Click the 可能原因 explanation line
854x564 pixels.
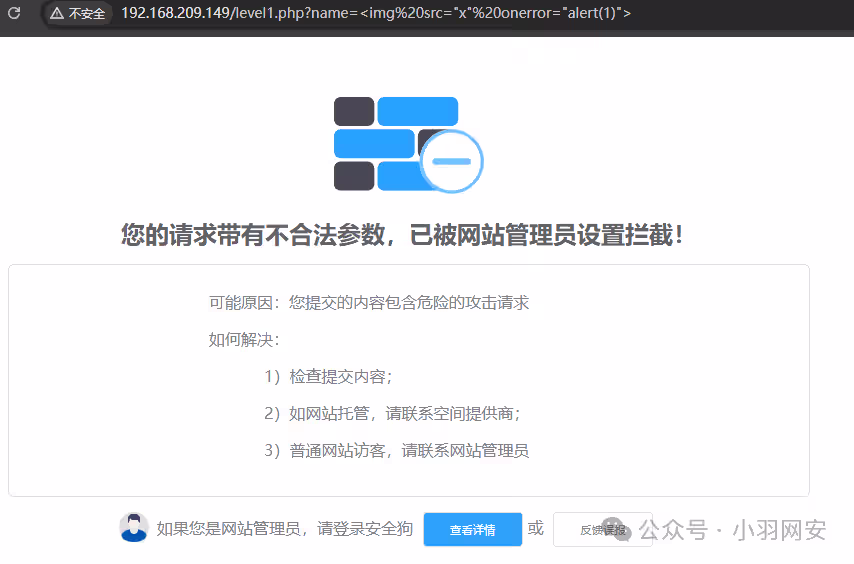[368, 302]
